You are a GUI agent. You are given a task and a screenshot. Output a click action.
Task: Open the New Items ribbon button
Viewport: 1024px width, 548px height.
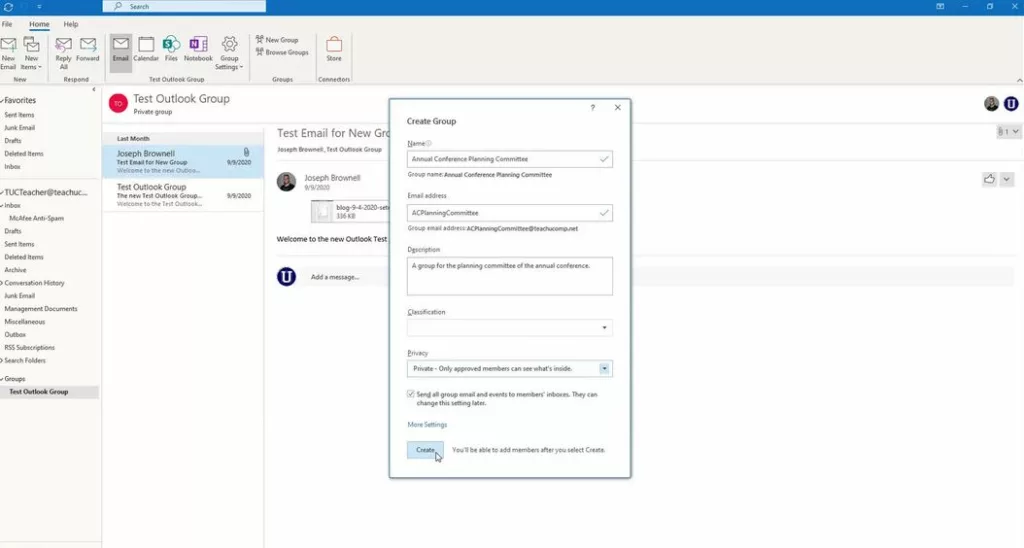pyautogui.click(x=31, y=53)
